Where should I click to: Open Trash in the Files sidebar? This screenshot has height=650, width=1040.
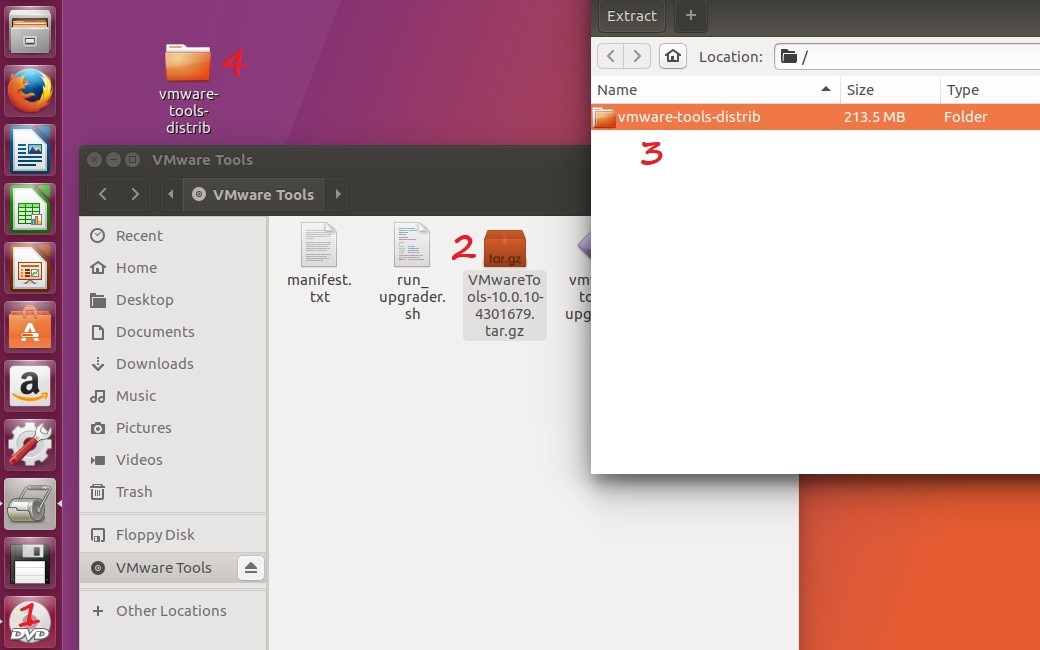click(172, 491)
